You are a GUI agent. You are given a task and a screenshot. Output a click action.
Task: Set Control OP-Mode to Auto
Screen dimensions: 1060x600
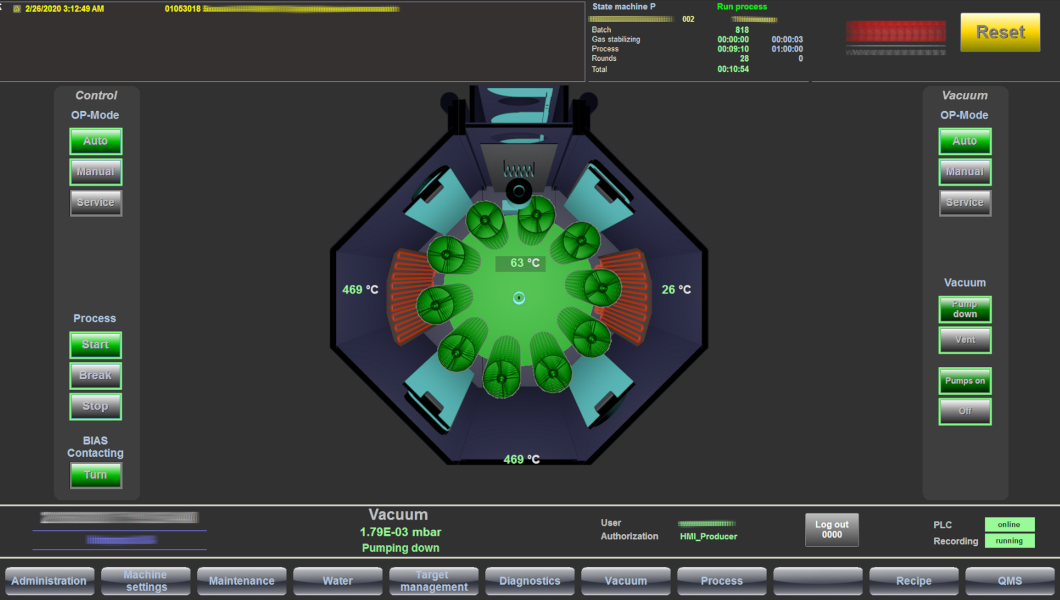tap(96, 141)
